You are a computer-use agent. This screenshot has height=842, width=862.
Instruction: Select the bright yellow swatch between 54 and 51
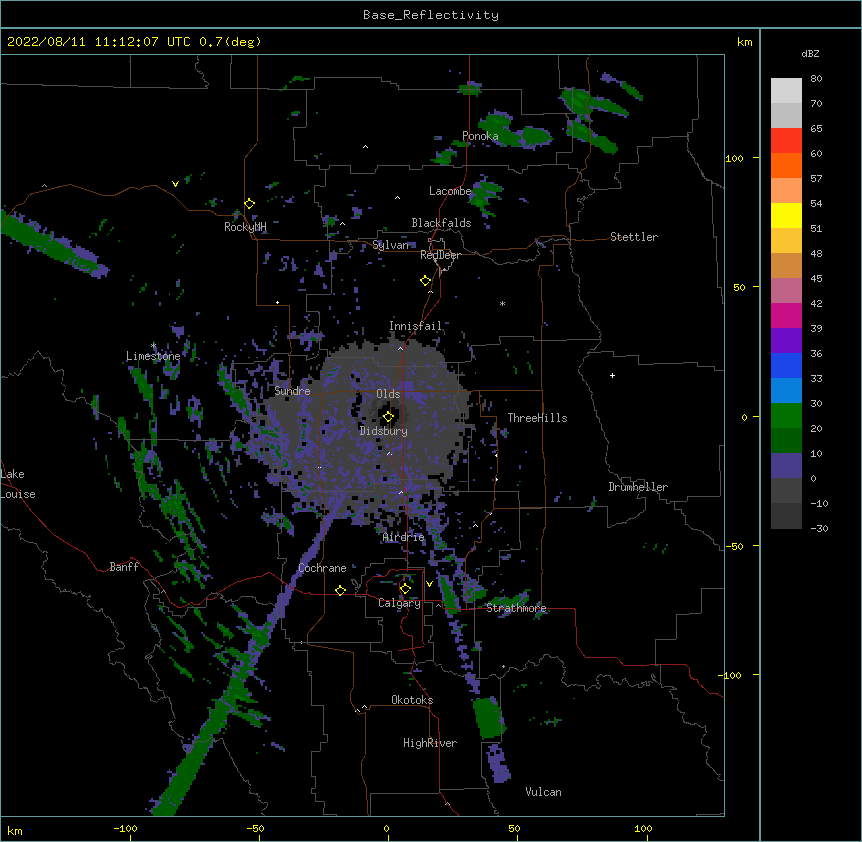[x=786, y=215]
